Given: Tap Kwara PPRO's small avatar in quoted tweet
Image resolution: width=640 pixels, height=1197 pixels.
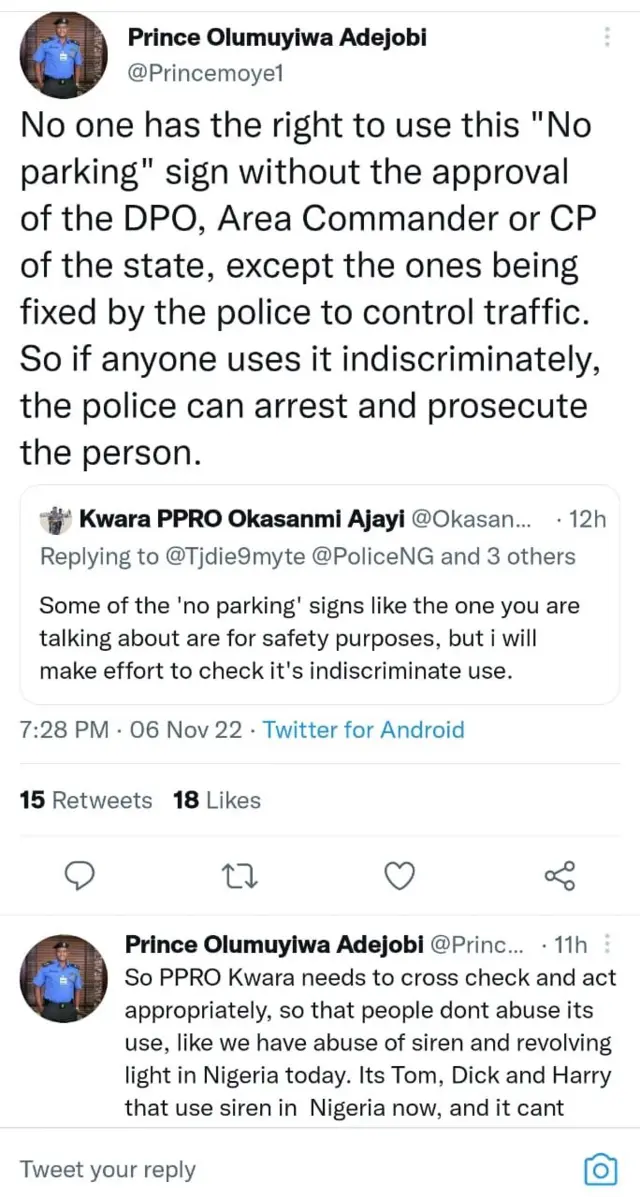Looking at the screenshot, I should point(54,521).
